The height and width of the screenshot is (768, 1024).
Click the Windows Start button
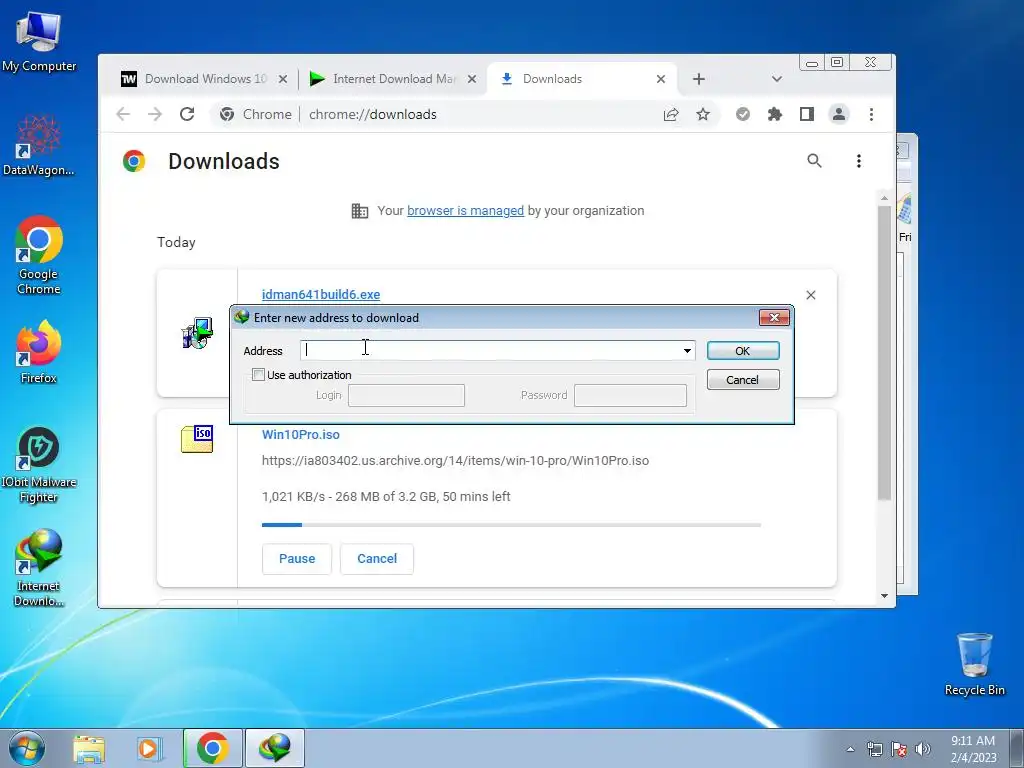tap(27, 748)
